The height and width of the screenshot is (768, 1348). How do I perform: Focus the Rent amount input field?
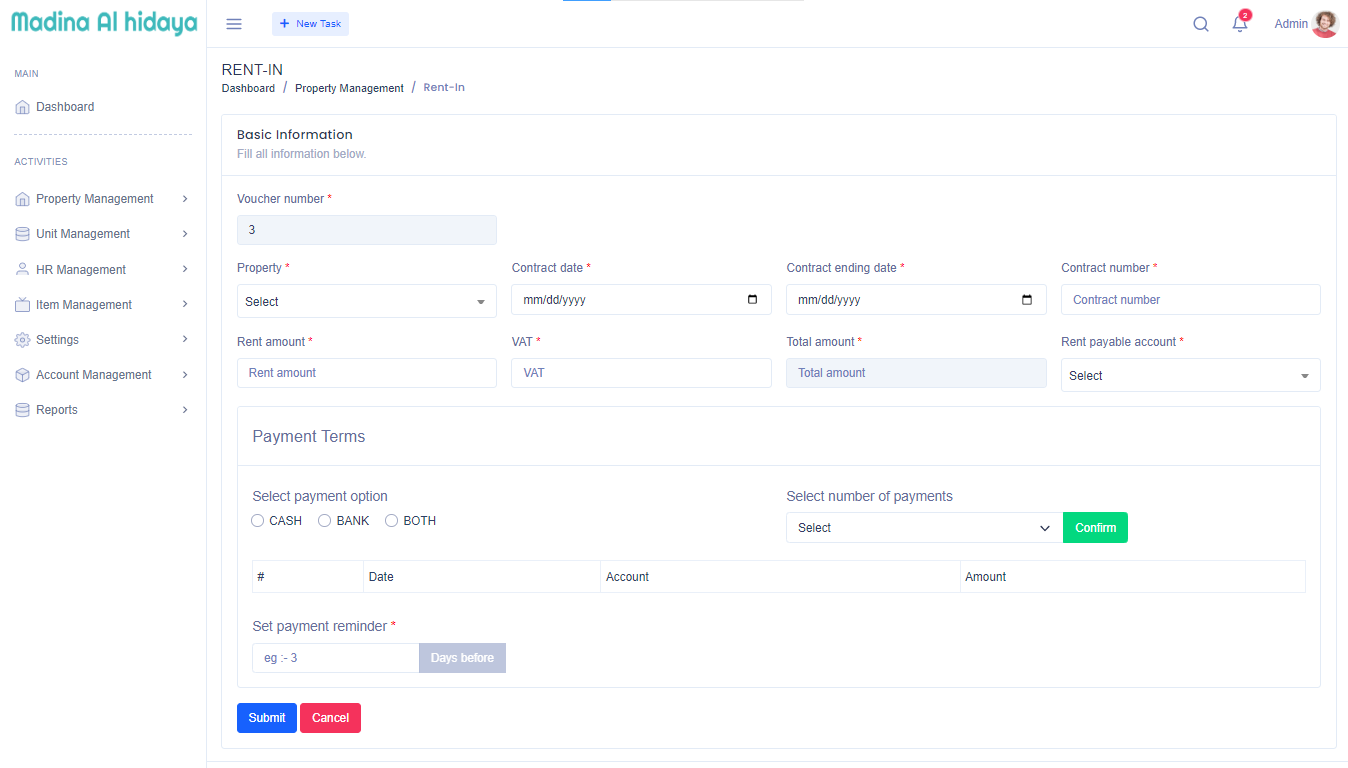(x=366, y=373)
